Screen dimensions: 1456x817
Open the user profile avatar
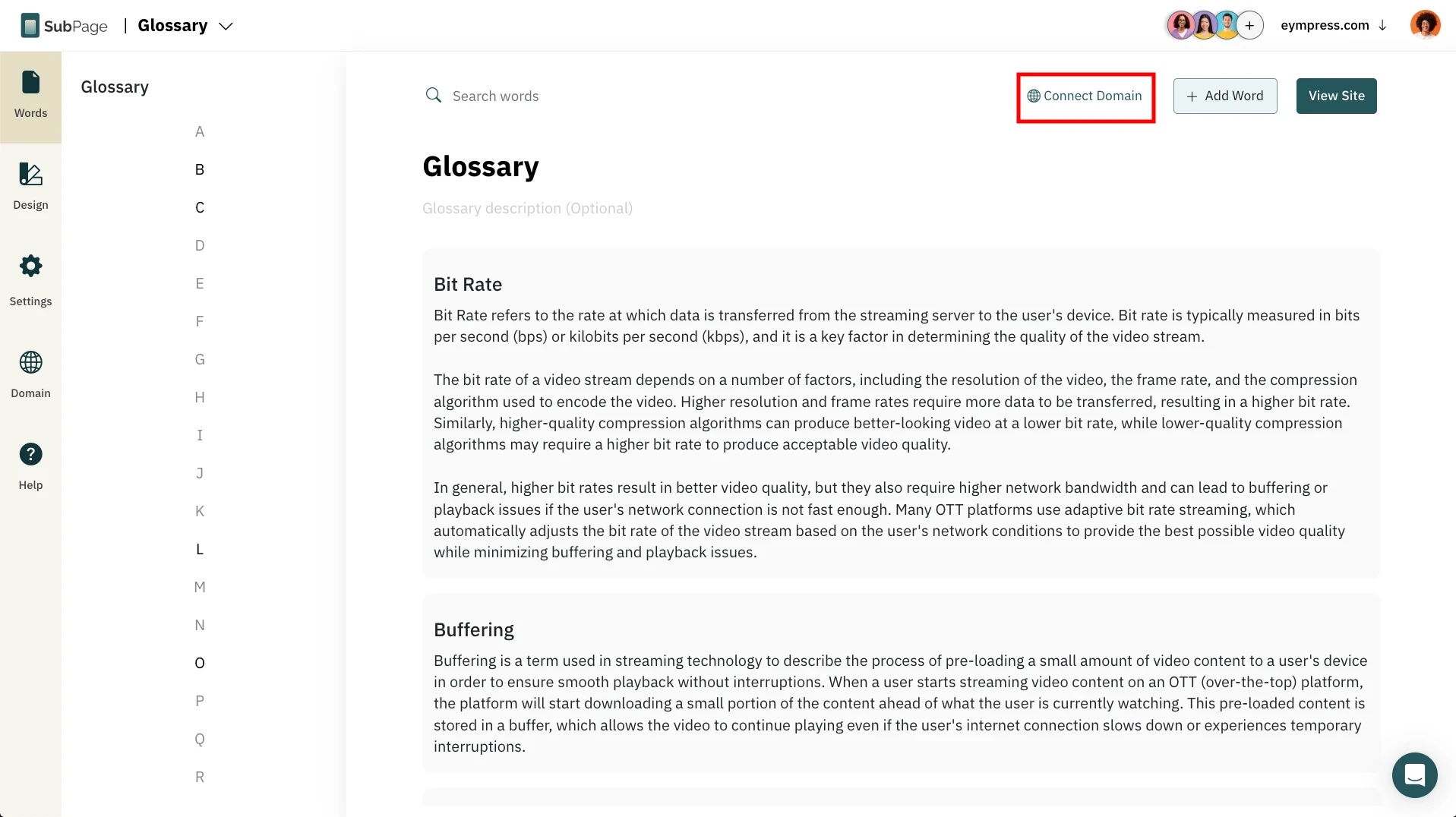1425,25
